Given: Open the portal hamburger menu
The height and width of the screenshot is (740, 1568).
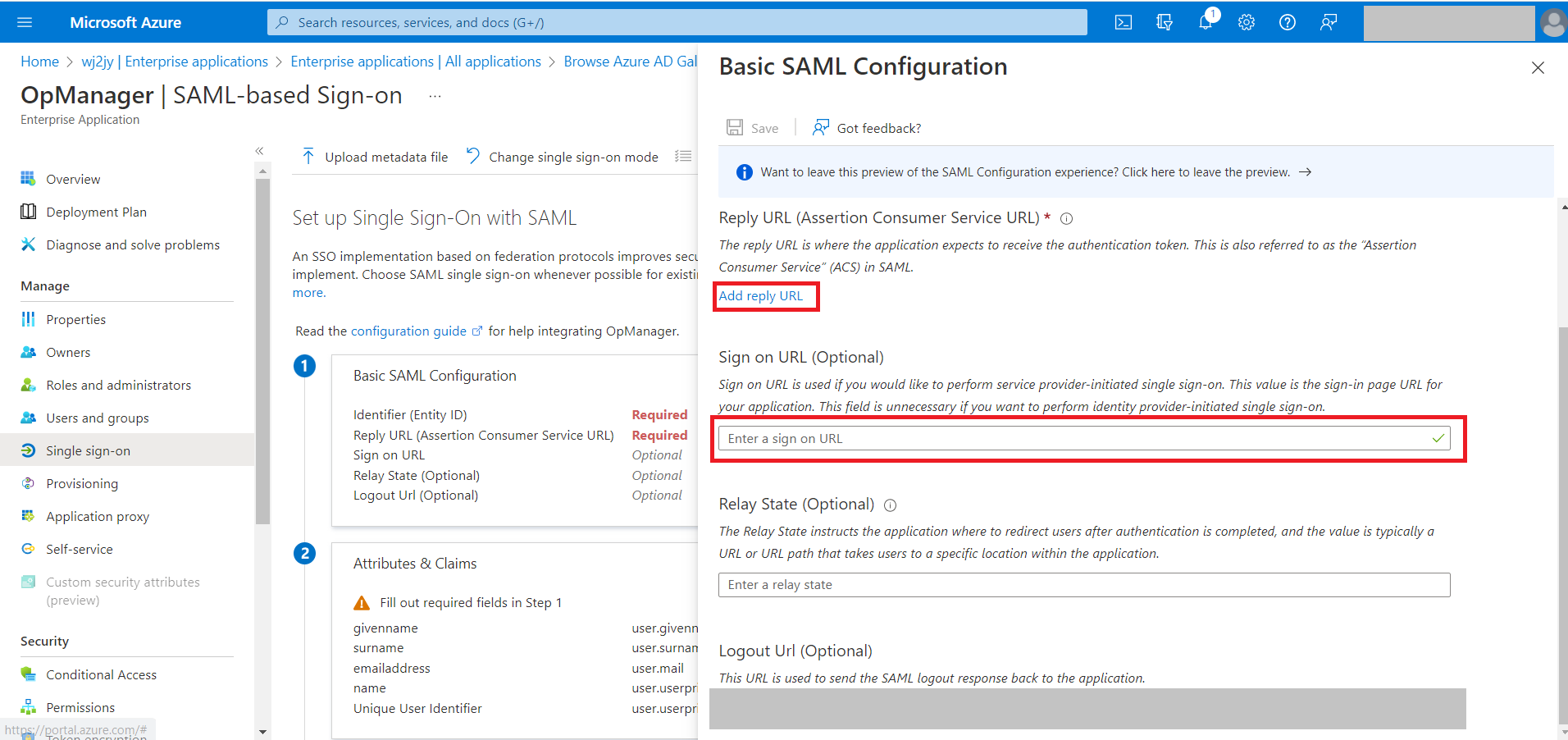Looking at the screenshot, I should [x=25, y=22].
